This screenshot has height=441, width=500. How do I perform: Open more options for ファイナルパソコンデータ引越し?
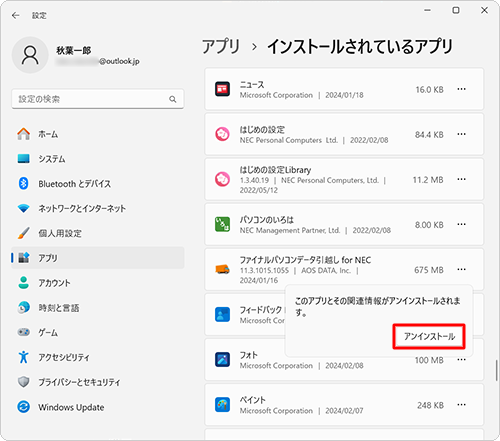tap(461, 269)
